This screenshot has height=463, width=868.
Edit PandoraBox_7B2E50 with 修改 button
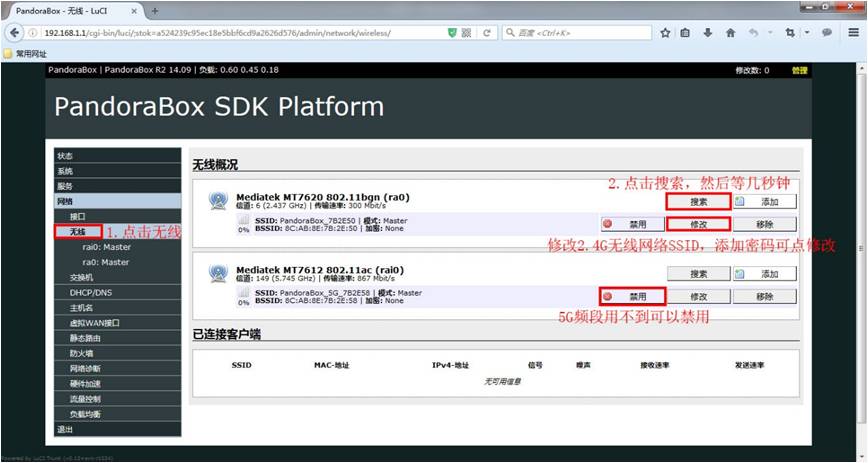(699, 224)
